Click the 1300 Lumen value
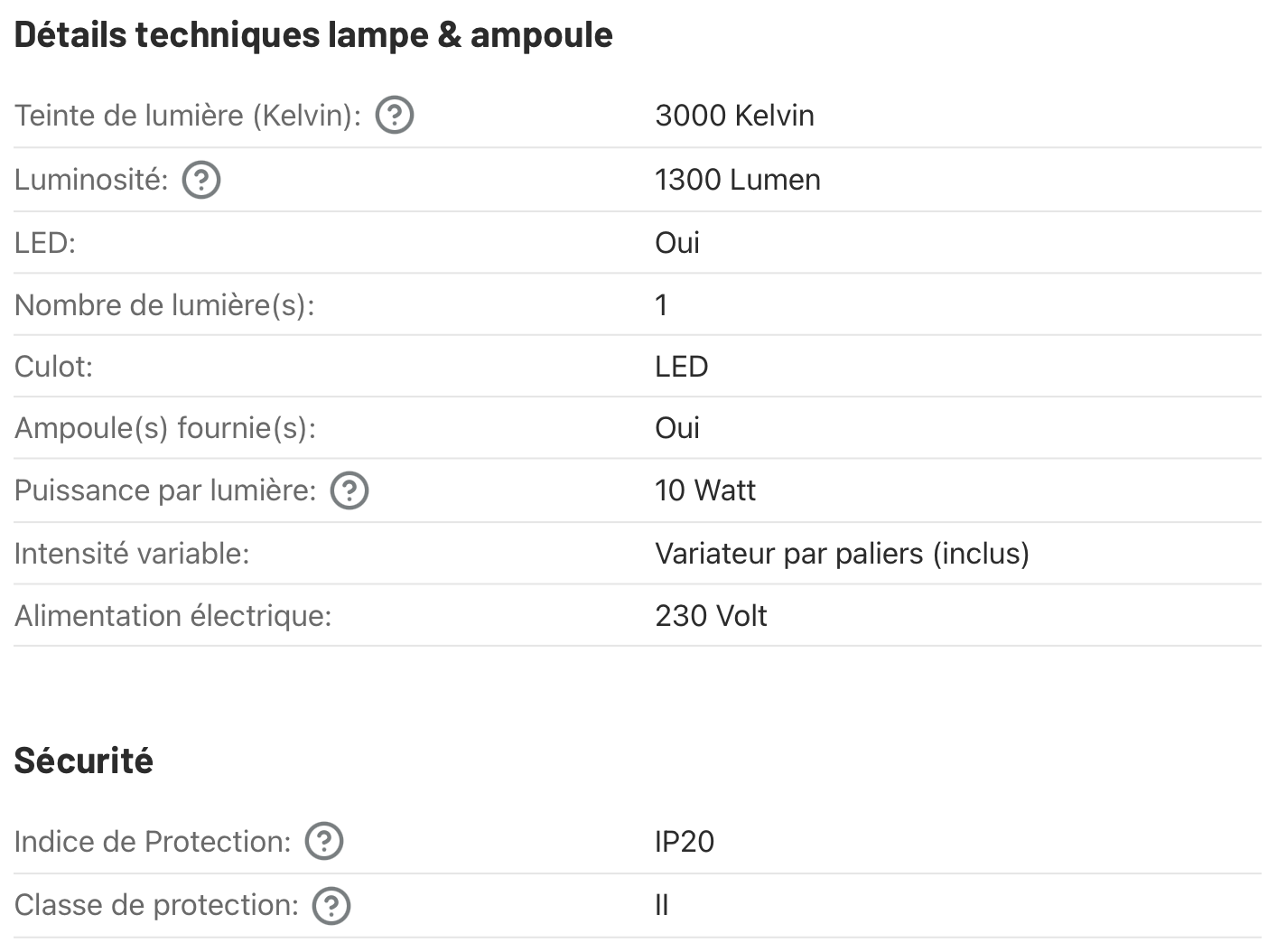Viewport: 1286px width, 952px height. click(737, 180)
